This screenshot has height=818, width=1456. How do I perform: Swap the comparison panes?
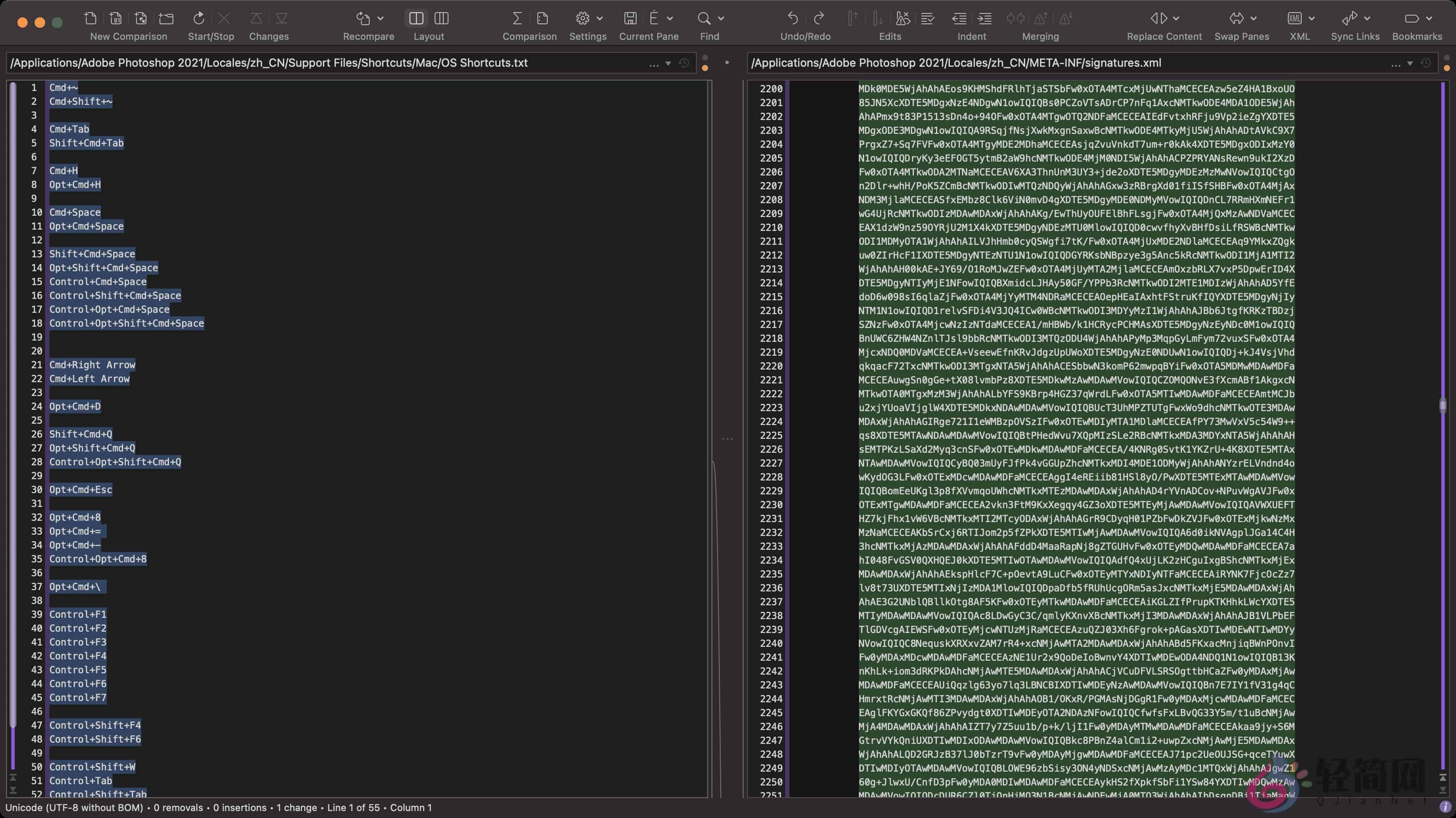[x=1237, y=18]
